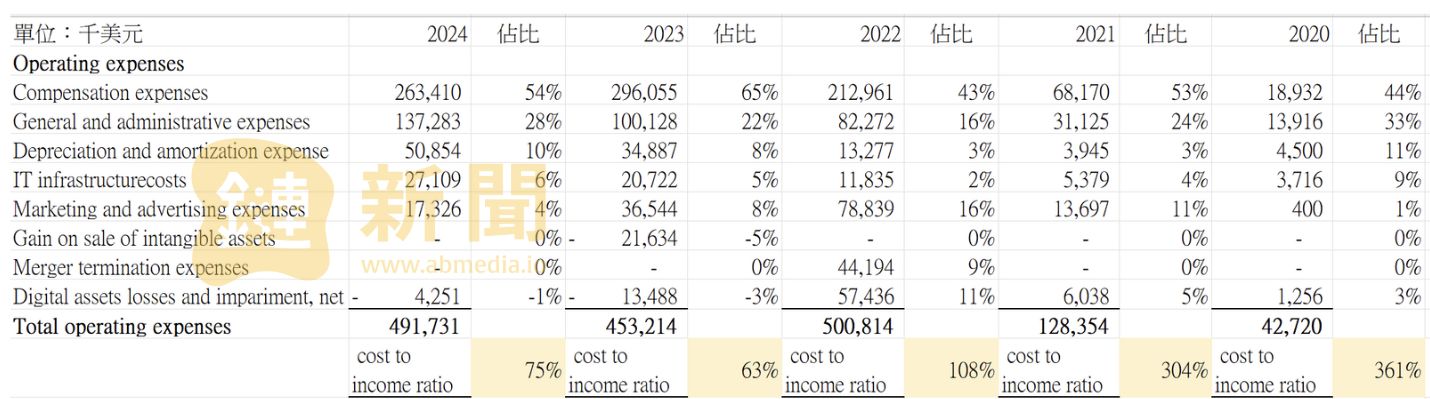The image size is (1430, 399).
Task: Click the 2020 column header
Action: click(x=1309, y=34)
